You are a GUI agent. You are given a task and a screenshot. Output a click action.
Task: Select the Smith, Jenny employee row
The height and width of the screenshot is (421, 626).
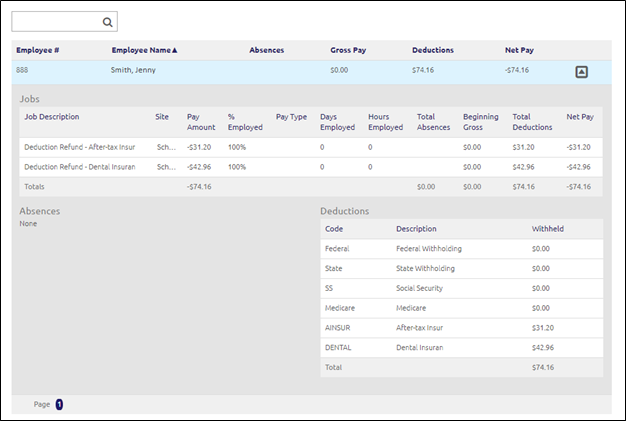(133, 71)
